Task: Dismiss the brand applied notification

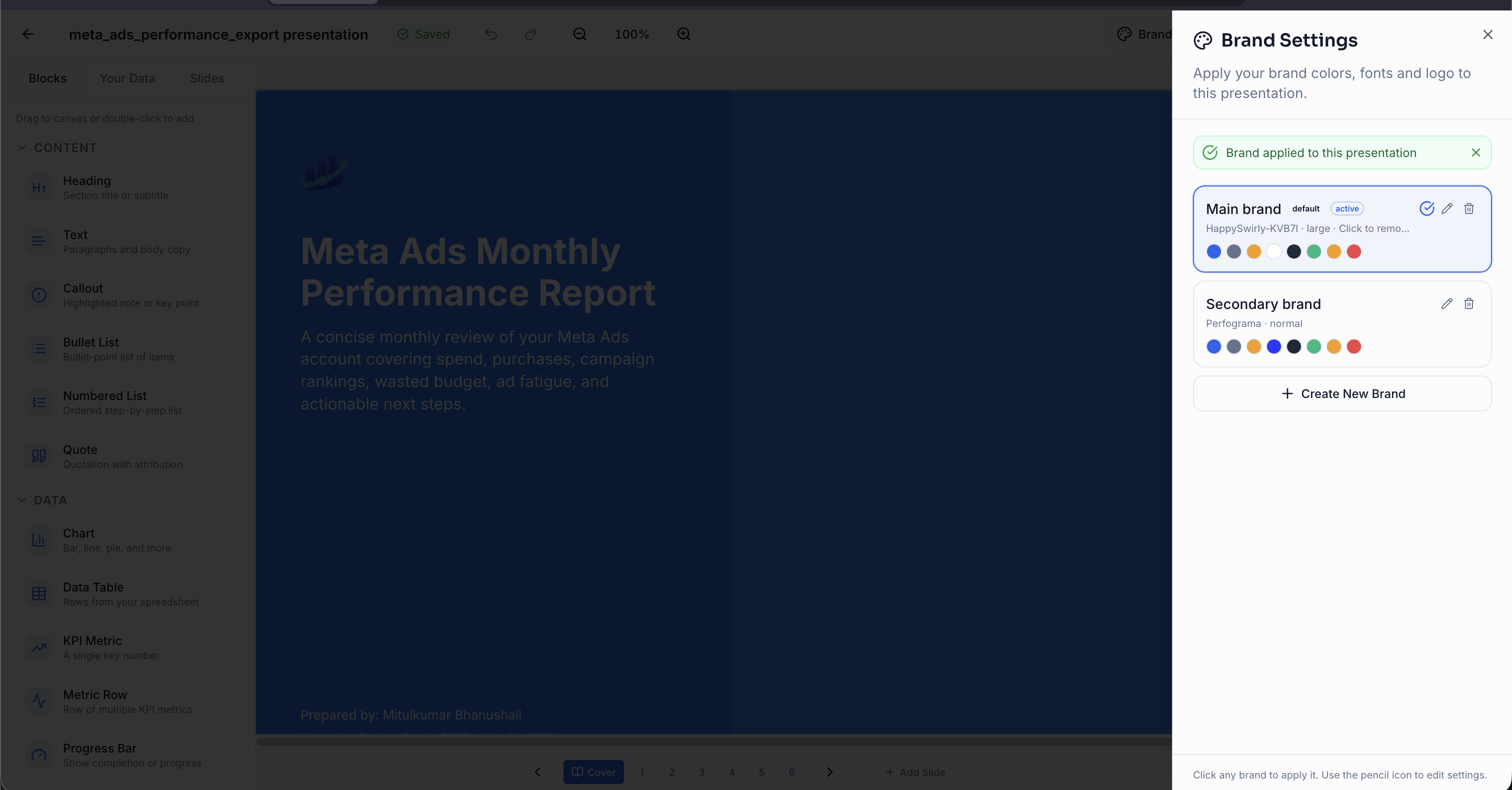Action: [x=1475, y=152]
